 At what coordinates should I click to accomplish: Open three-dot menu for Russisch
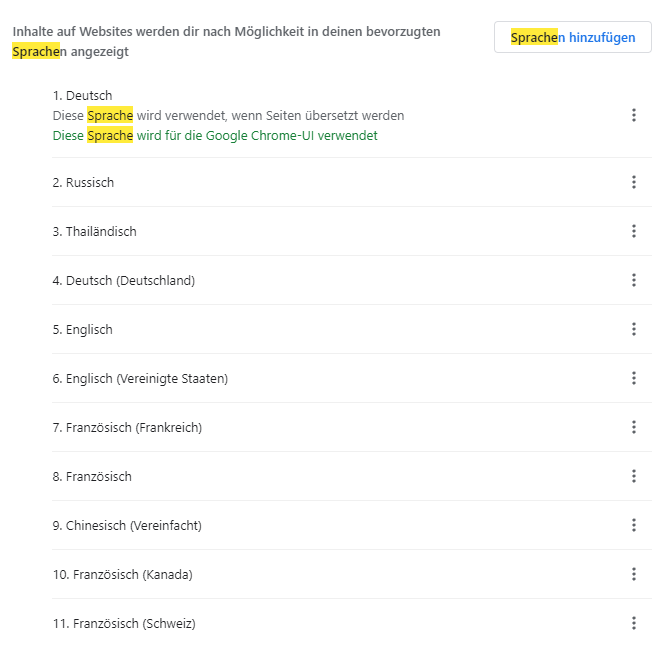(633, 182)
